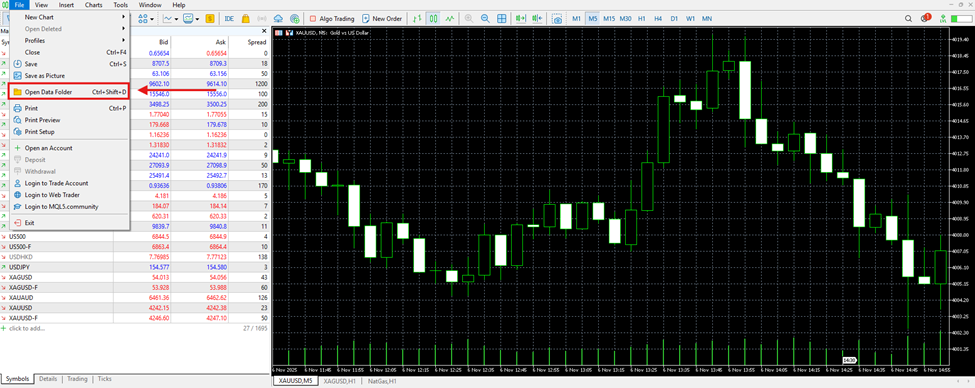Open the objects shapes dropdown arrow
The image size is (975, 388).
tap(152, 19)
